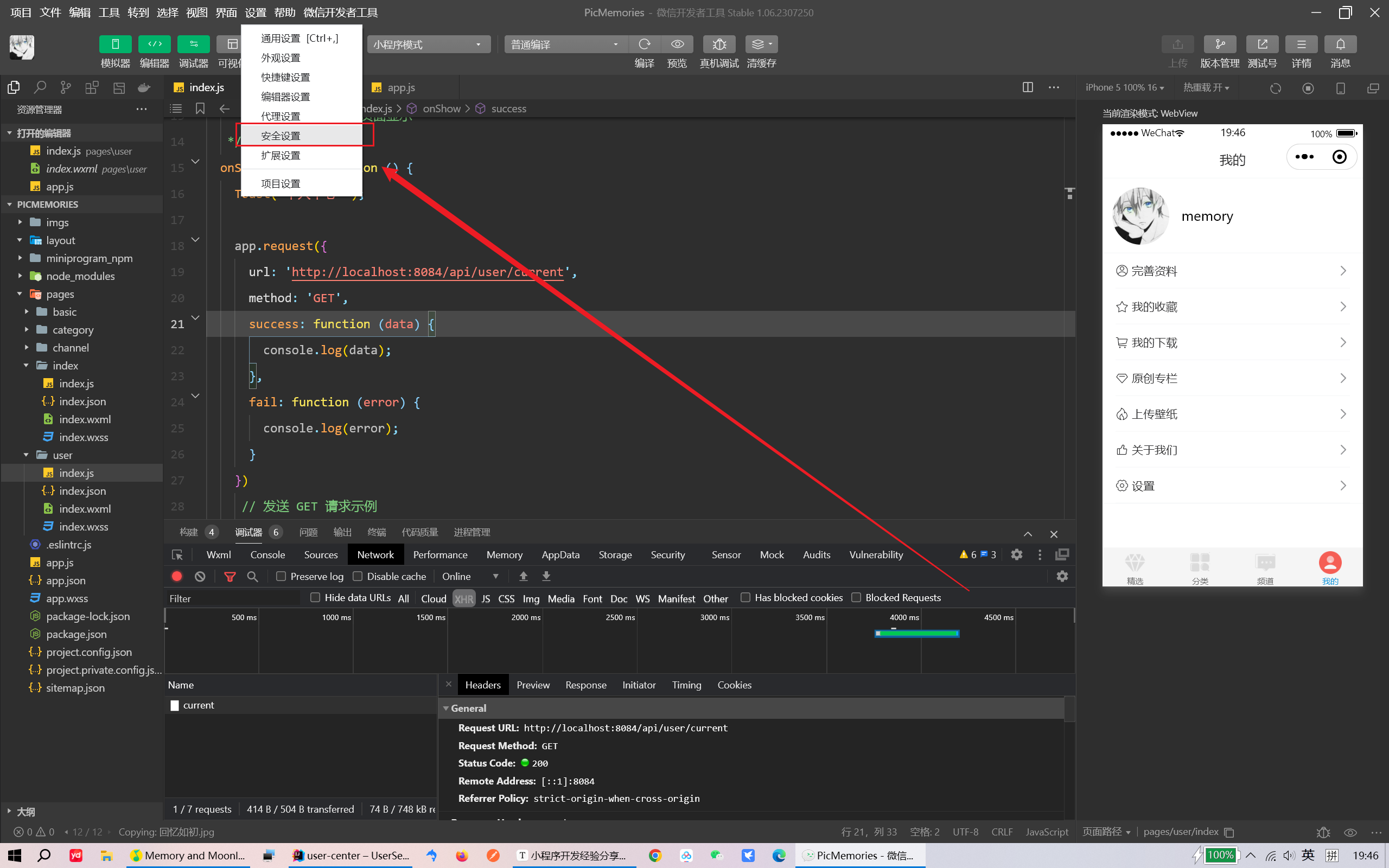Image resolution: width=1389 pixels, height=868 pixels.
Task: Expand the imgs folder
Action: coord(20,221)
